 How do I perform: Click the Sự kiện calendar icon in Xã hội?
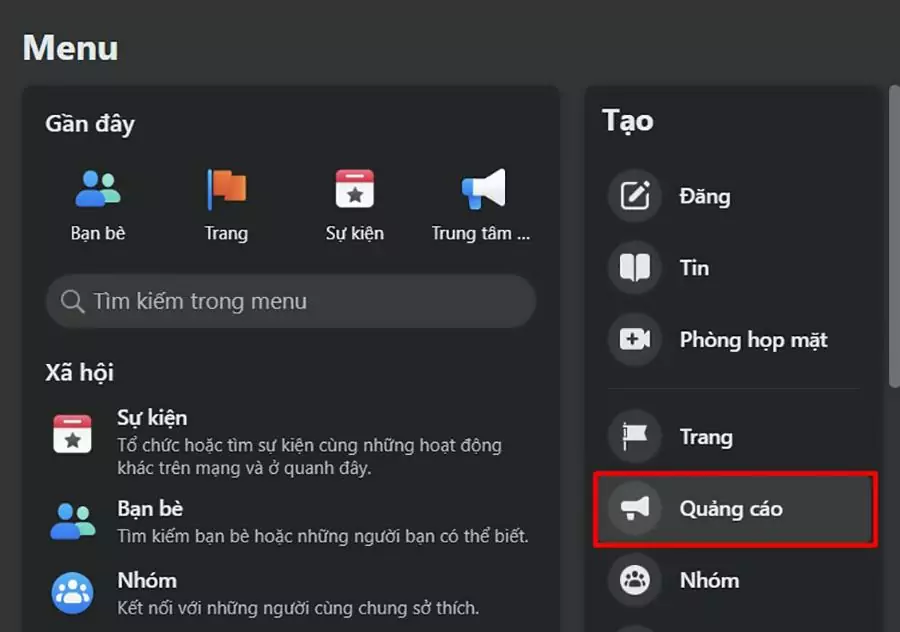click(x=72, y=433)
